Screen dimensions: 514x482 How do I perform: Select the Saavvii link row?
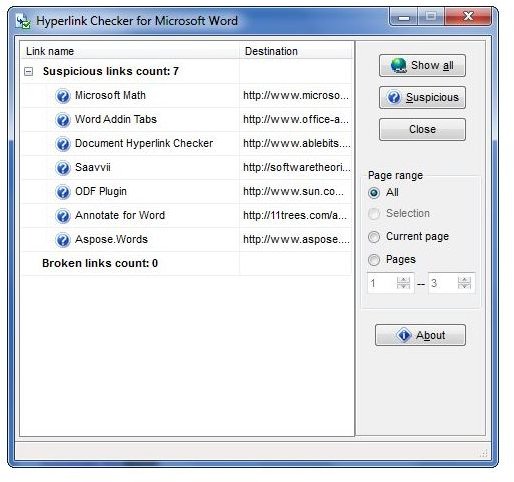tap(187, 168)
